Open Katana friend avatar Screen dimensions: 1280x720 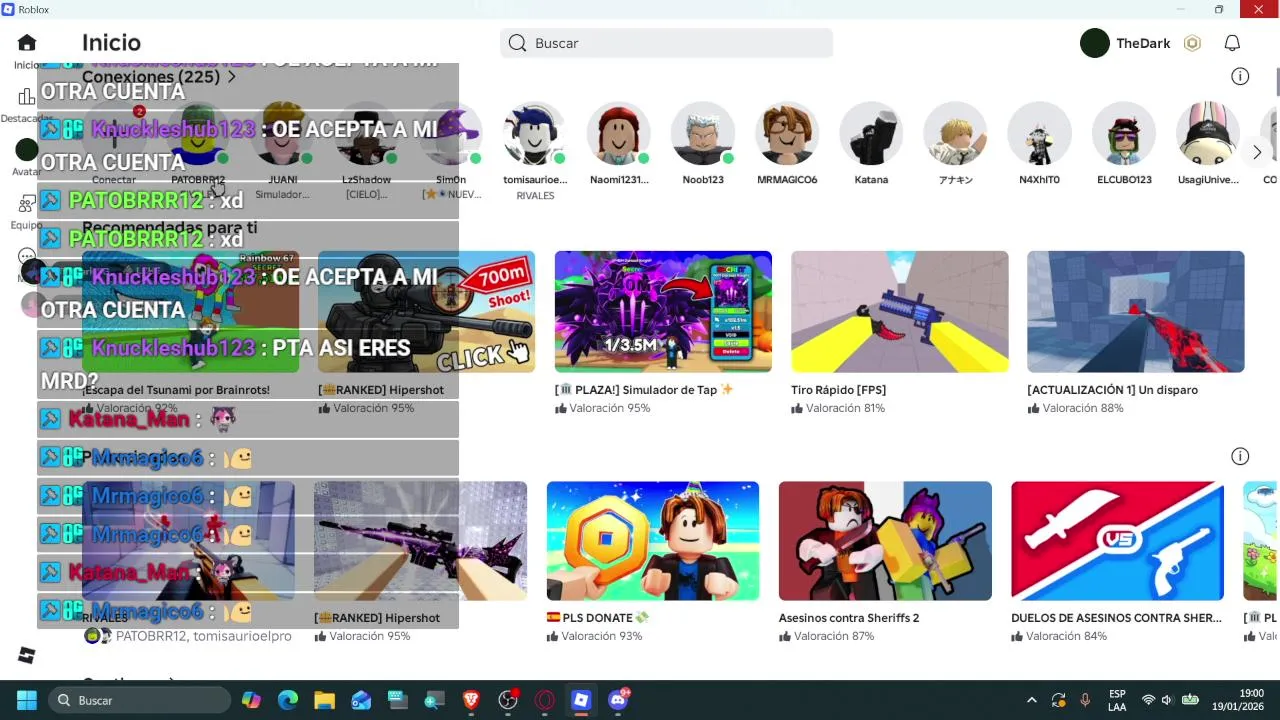[x=871, y=133]
